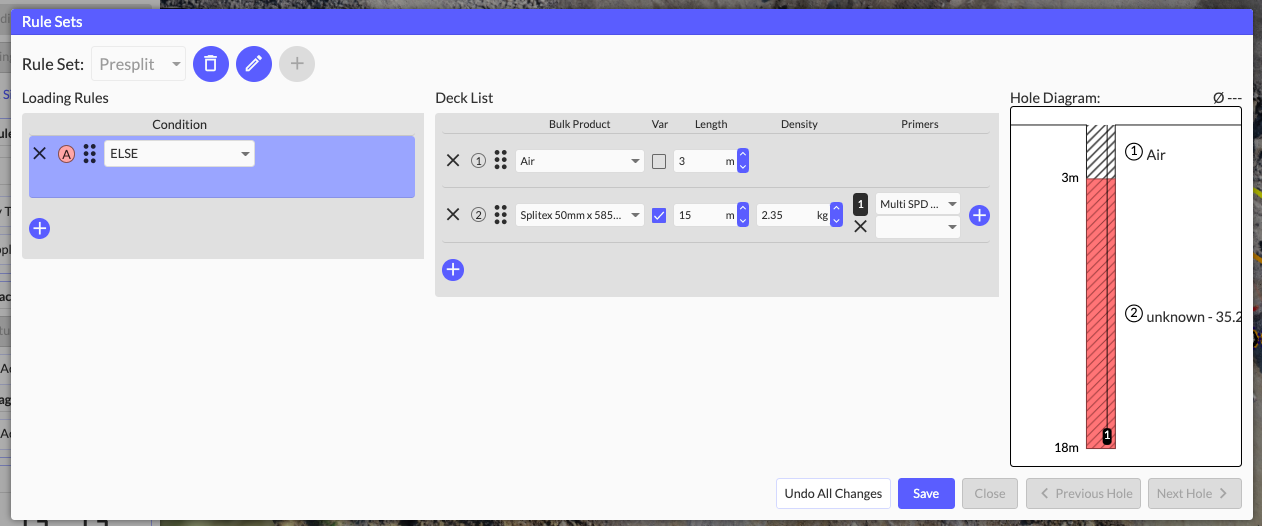
Task: Remove the Splitex deck with X icon
Action: [453, 214]
